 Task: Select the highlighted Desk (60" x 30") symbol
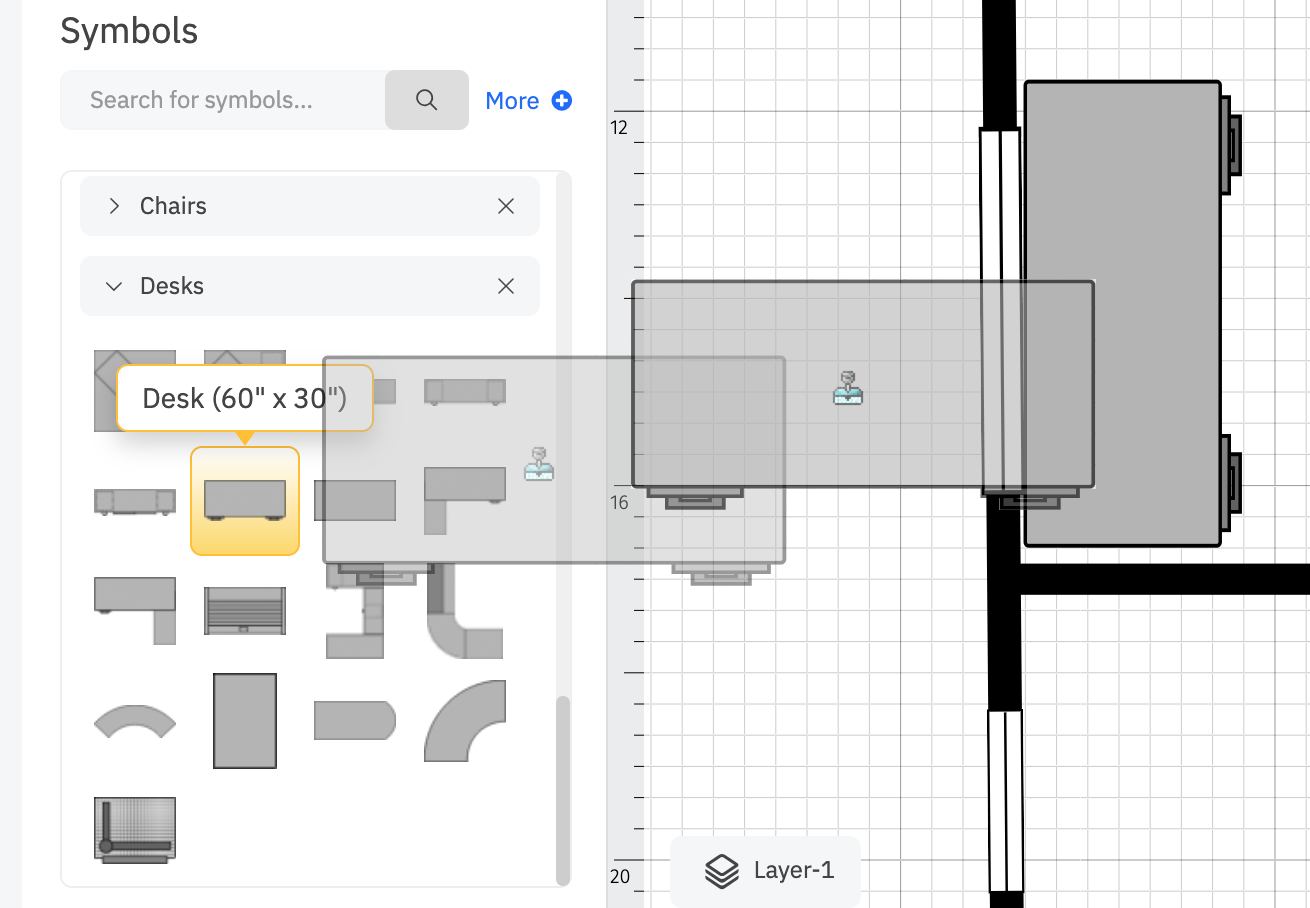[x=245, y=501]
